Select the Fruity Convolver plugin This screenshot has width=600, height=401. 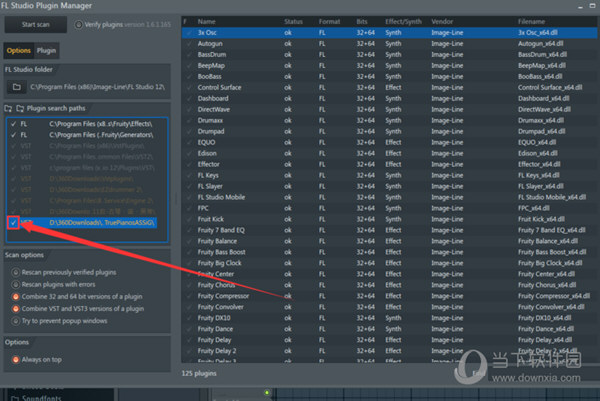coord(389,307)
